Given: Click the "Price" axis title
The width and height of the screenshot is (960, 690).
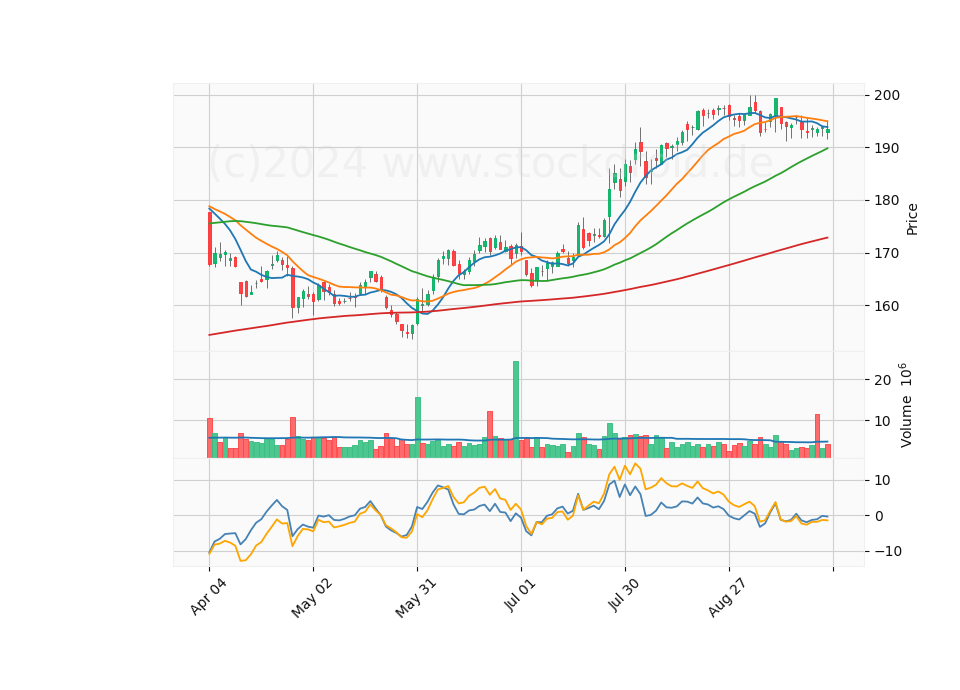Looking at the screenshot, I should pos(912,219).
